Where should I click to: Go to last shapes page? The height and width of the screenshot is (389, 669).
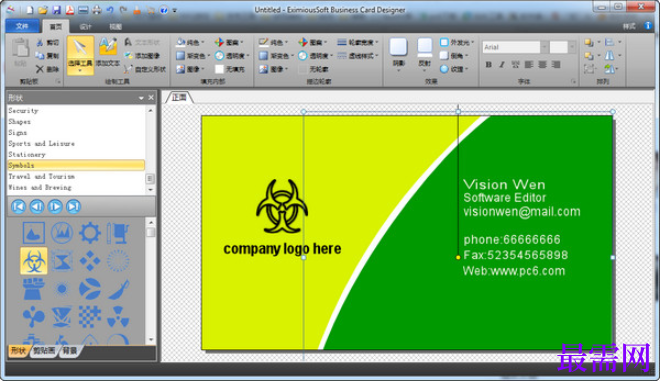point(73,206)
